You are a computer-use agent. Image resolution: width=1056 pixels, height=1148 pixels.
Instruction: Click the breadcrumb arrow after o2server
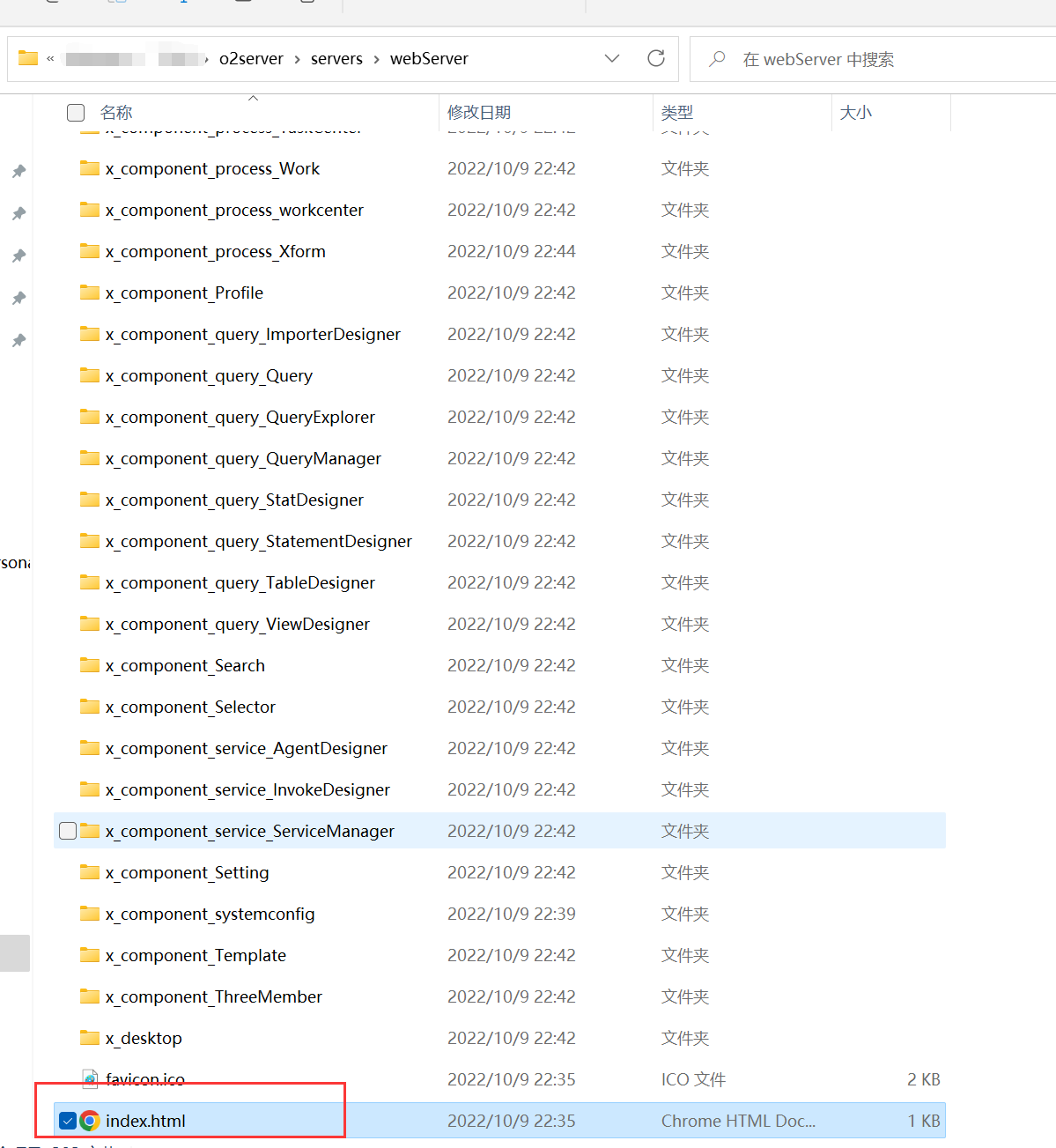point(297,58)
